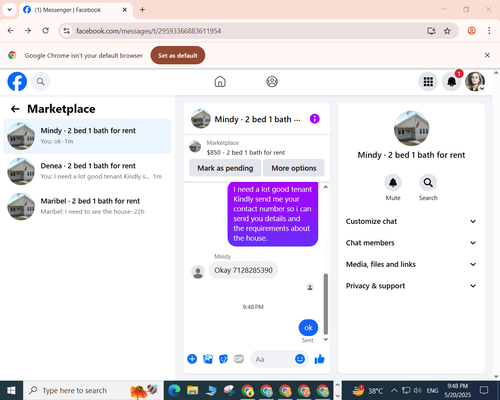Go back using the Marketplace back arrow
Viewport: 500px width, 400px height.
15,109
